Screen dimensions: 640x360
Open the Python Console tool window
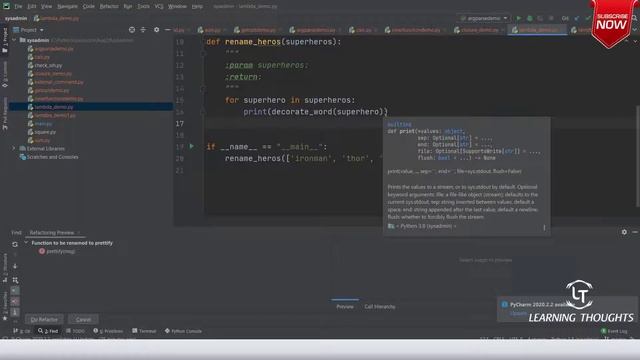pyautogui.click(x=183, y=331)
